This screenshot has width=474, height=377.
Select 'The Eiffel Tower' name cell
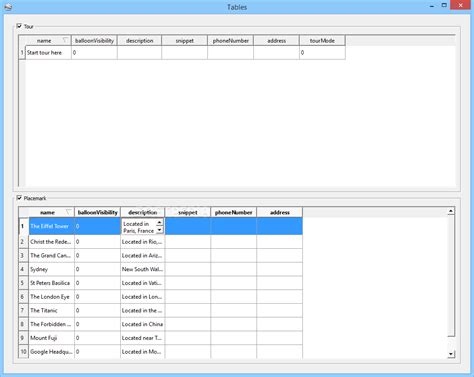[52, 226]
